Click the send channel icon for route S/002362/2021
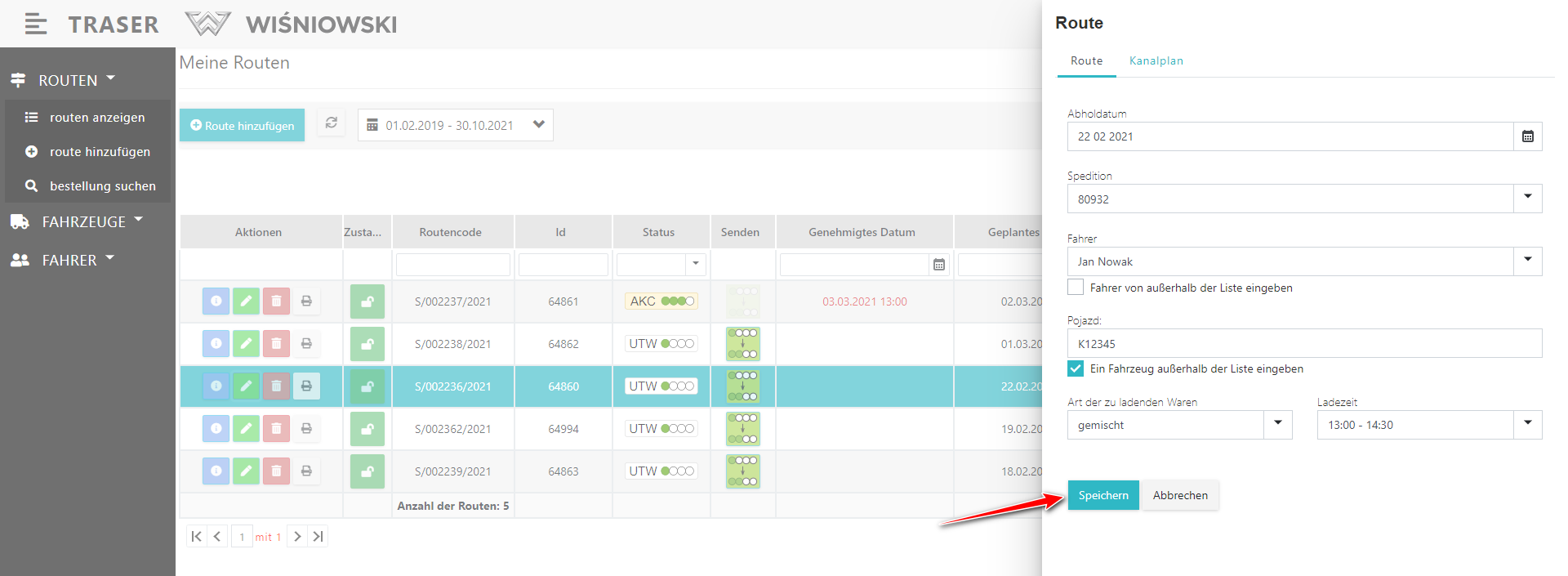 click(x=742, y=429)
